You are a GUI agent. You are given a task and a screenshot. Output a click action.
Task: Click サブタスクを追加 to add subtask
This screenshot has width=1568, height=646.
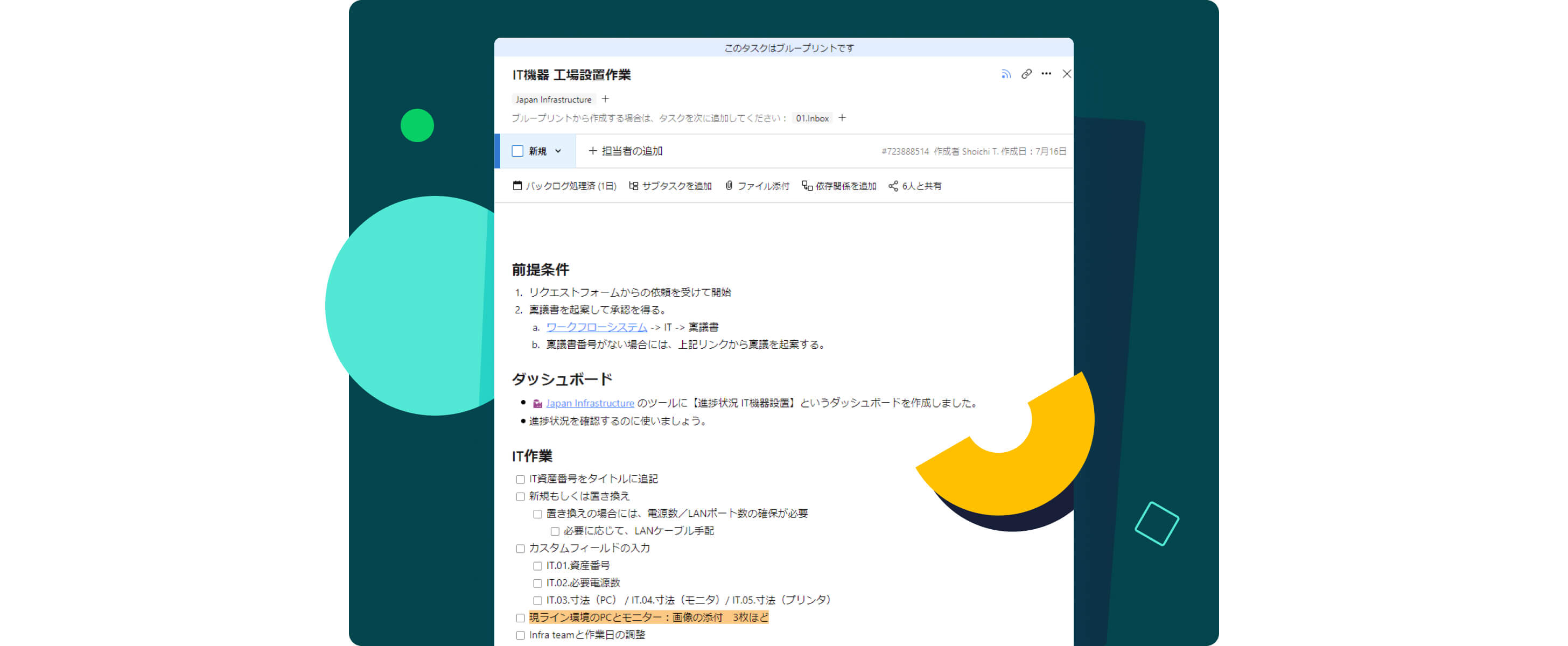pyautogui.click(x=669, y=186)
